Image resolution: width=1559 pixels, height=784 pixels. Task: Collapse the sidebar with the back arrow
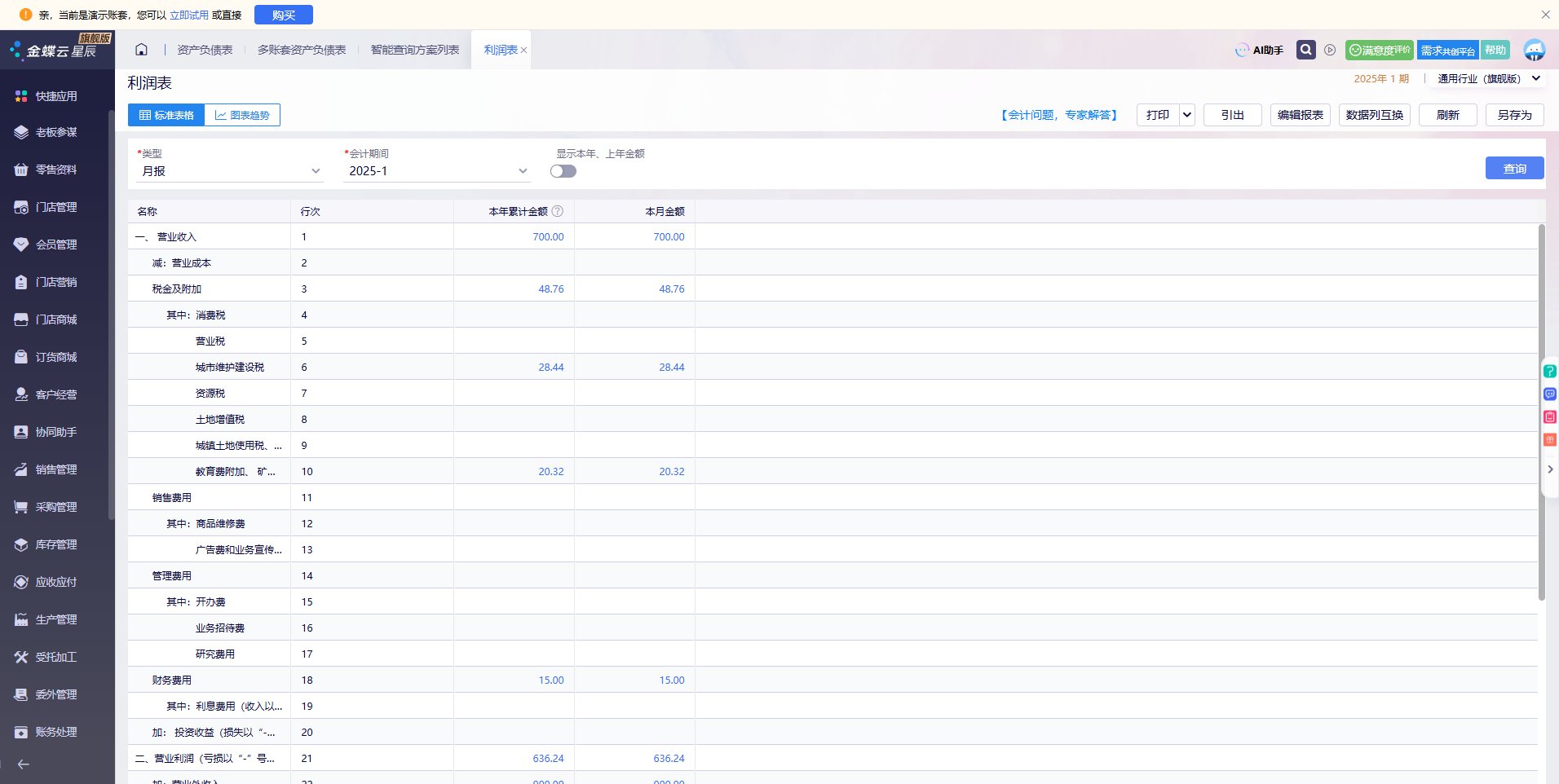click(24, 764)
